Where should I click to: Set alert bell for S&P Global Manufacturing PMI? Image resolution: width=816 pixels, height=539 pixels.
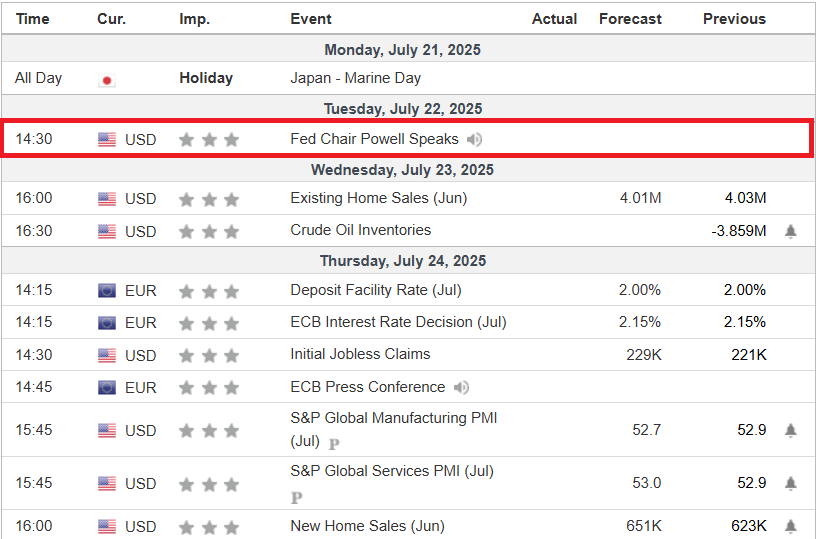coord(790,430)
